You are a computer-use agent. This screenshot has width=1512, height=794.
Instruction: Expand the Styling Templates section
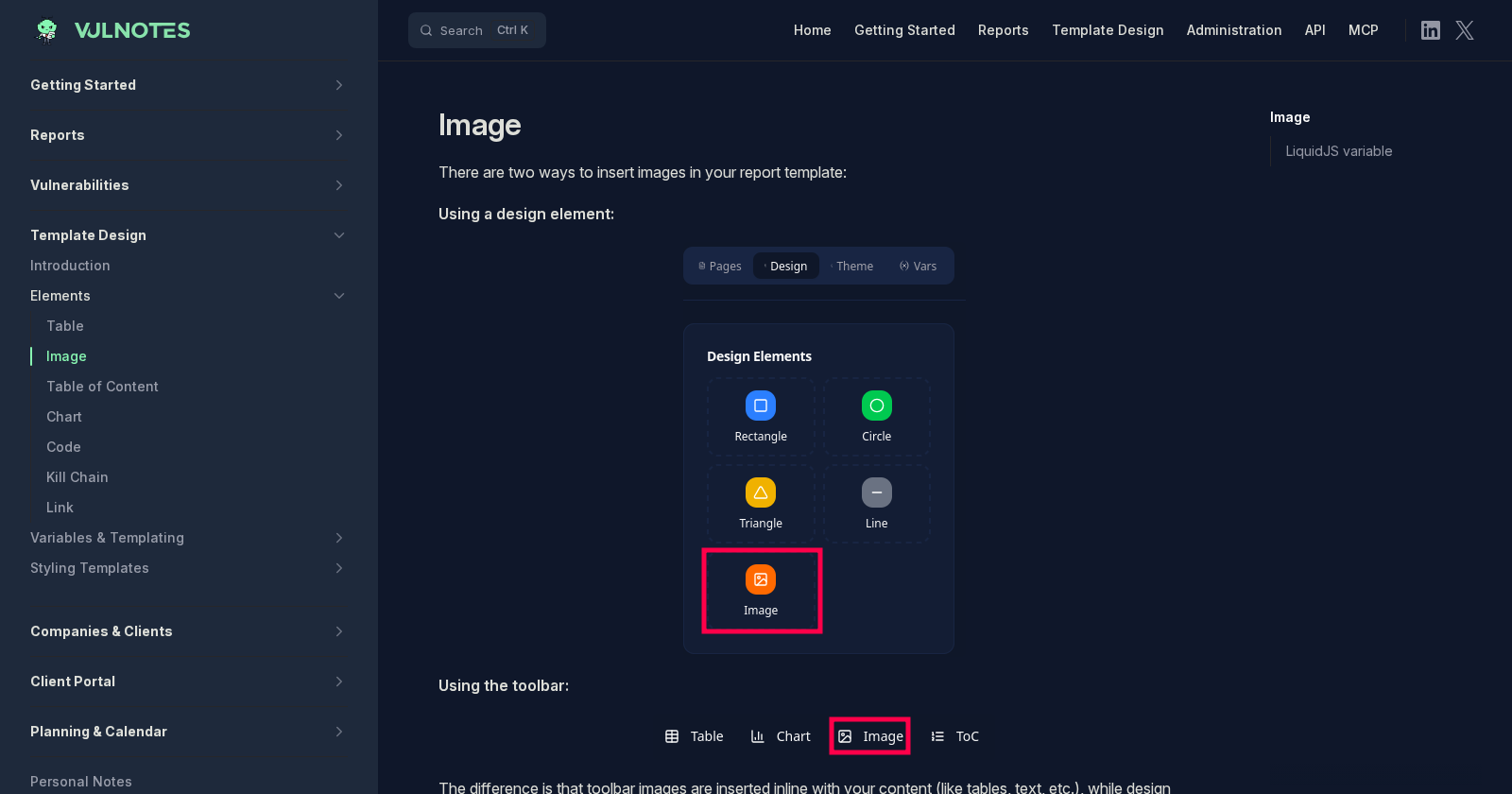click(339, 568)
